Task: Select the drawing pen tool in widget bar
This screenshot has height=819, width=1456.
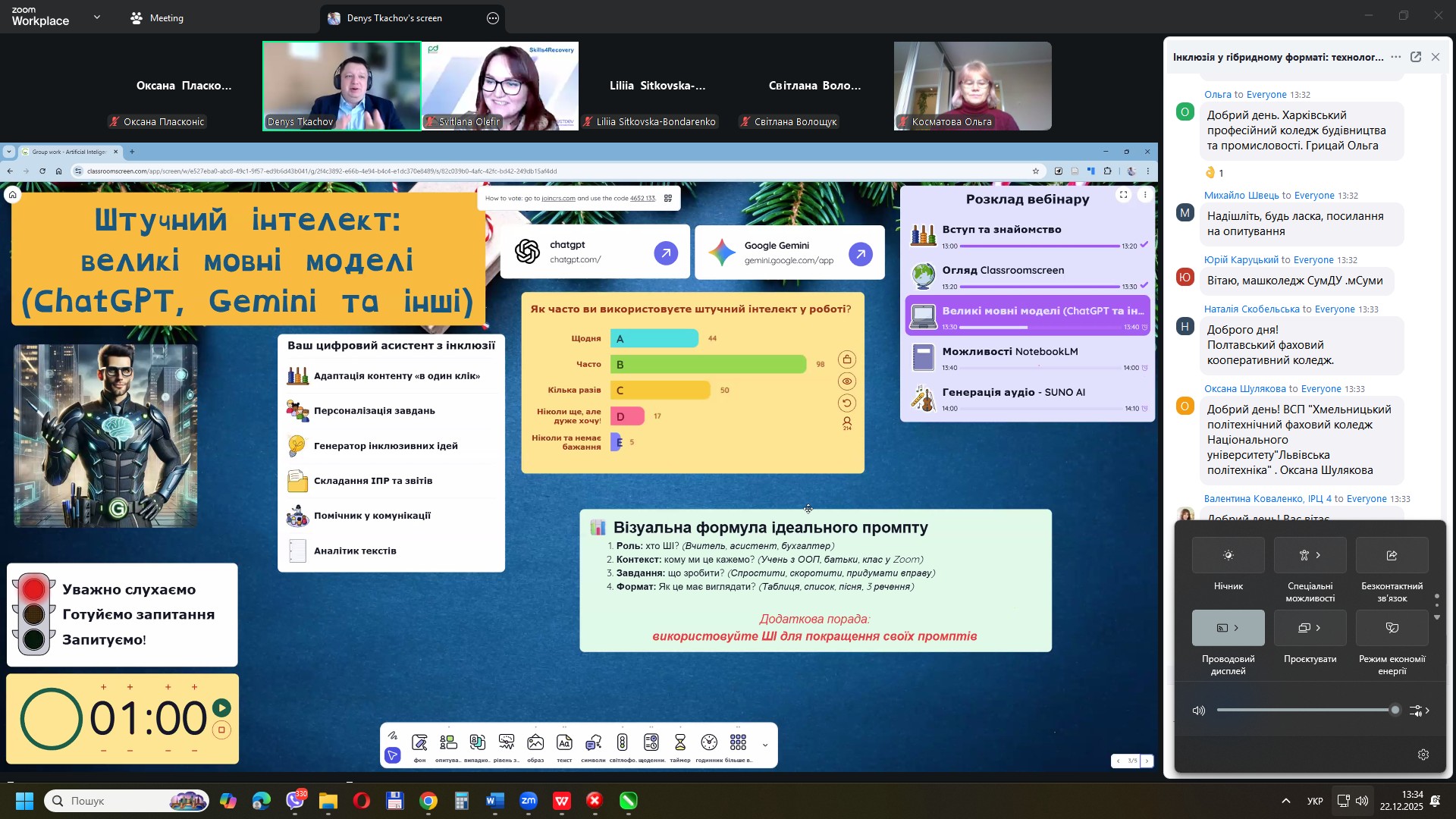Action: [x=392, y=736]
